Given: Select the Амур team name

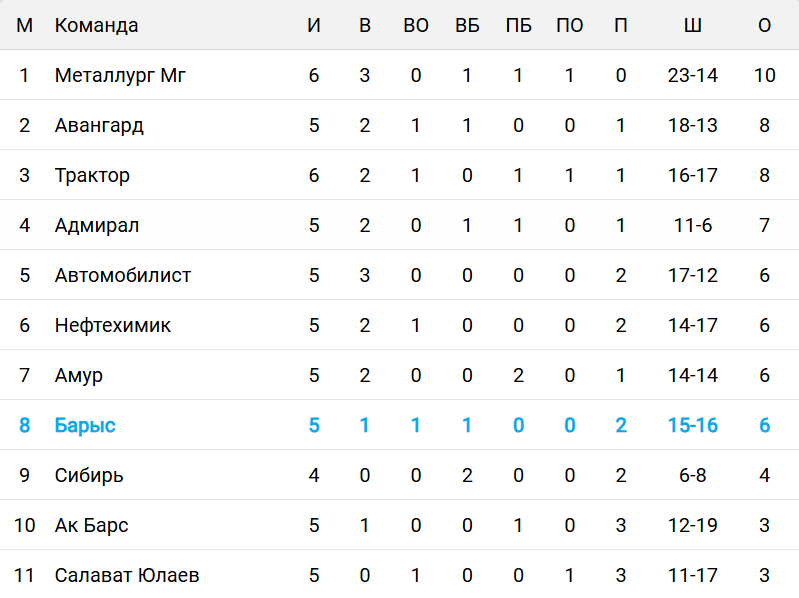Looking at the screenshot, I should pyautogui.click(x=79, y=375).
